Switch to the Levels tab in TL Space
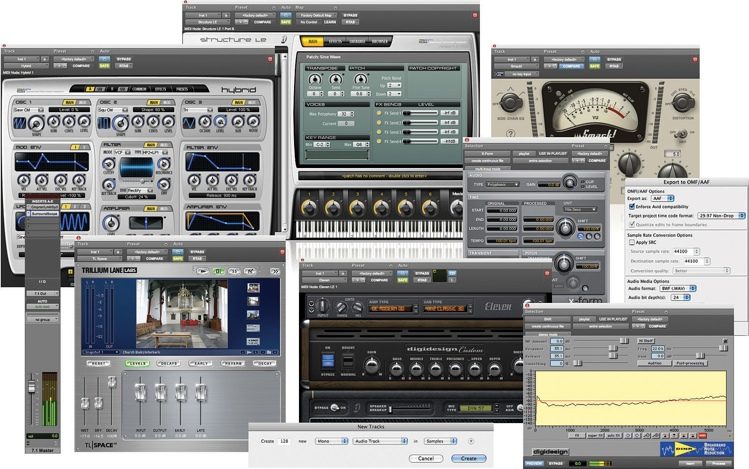749x469 pixels. point(136,362)
